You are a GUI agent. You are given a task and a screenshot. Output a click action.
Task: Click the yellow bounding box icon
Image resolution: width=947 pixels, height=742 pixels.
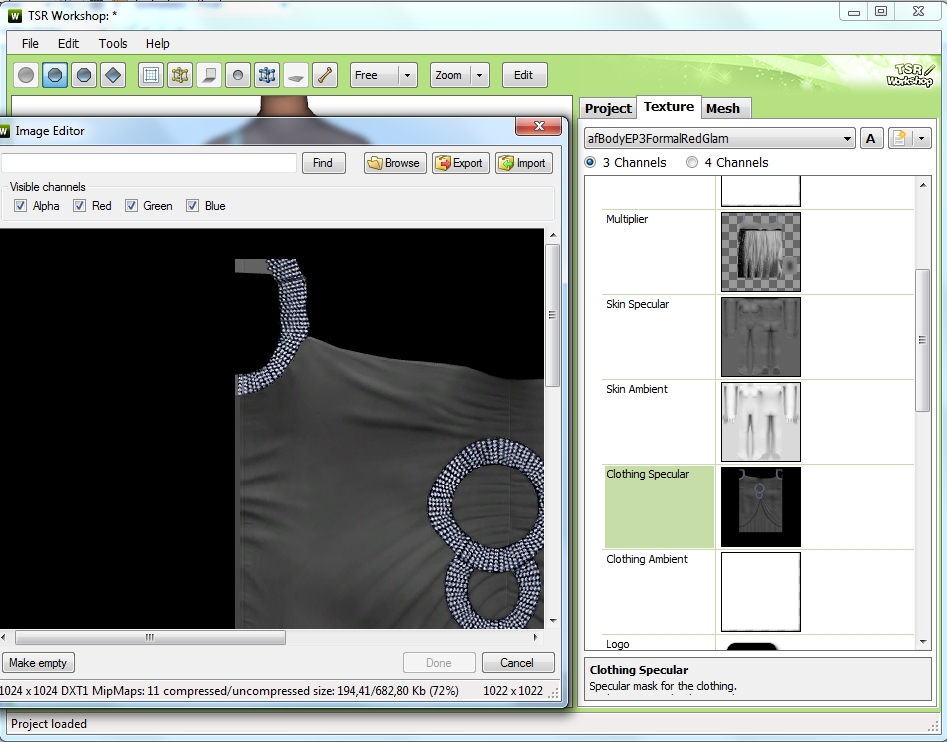point(180,75)
